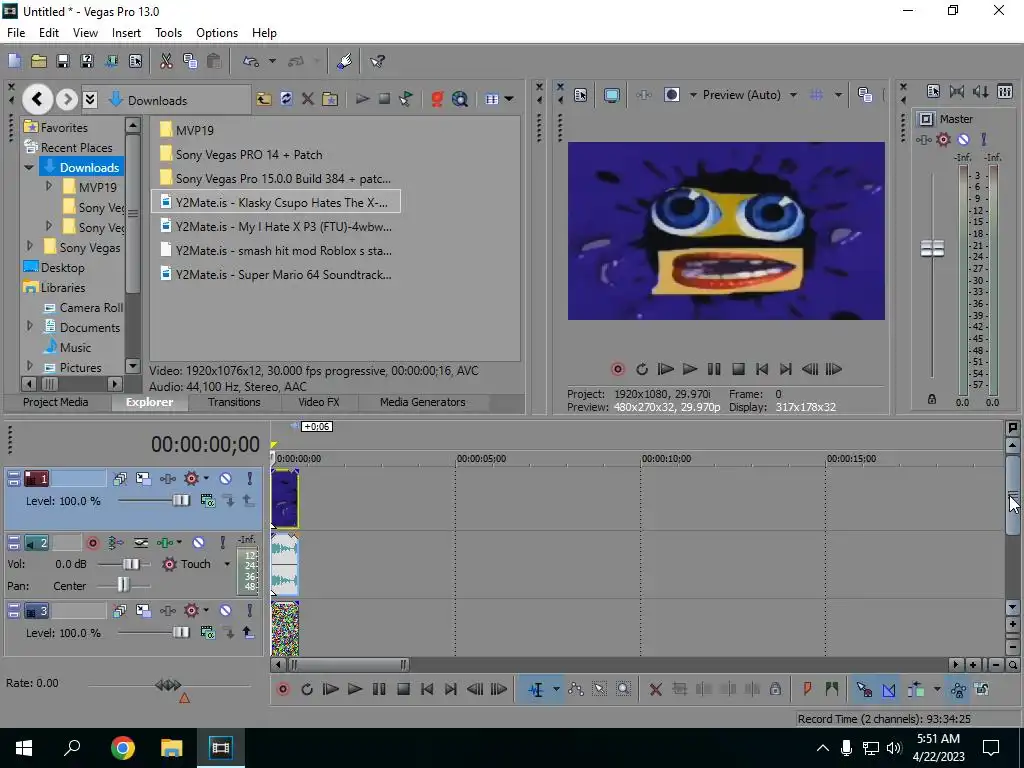
Task: Click track 2 Pan slider handle
Action: [123, 584]
